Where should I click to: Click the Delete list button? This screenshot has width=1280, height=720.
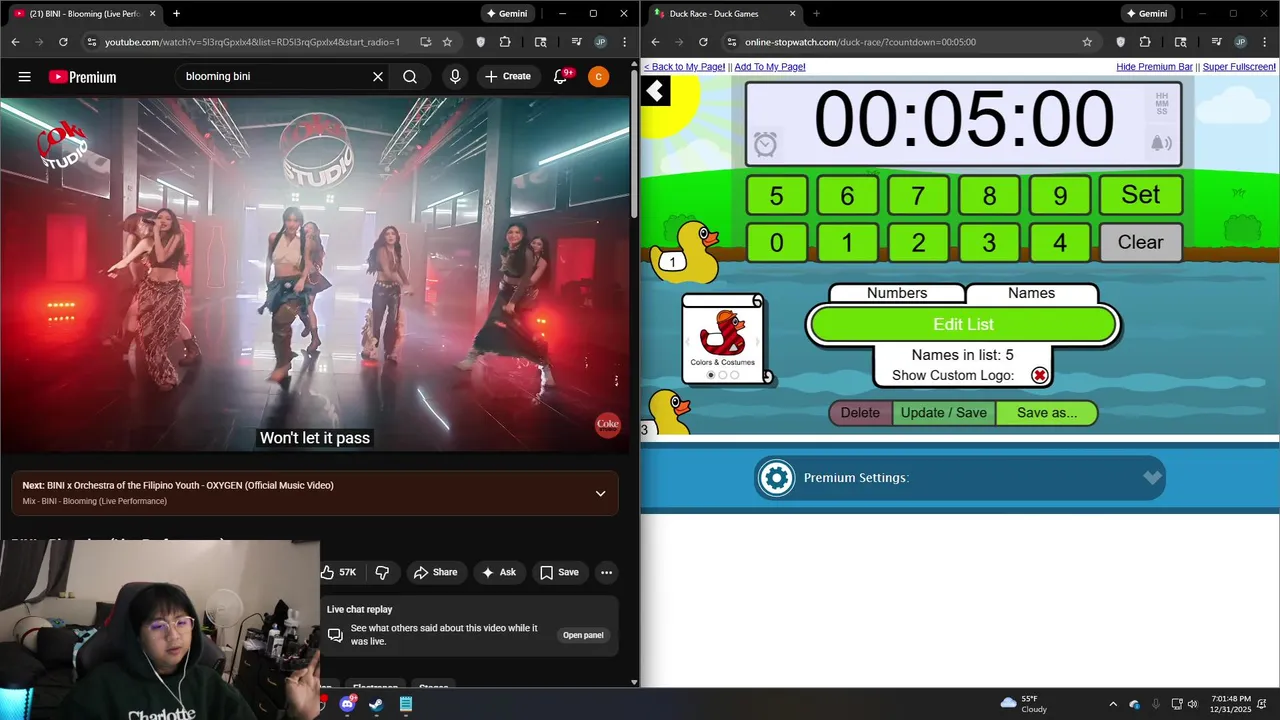(x=860, y=413)
